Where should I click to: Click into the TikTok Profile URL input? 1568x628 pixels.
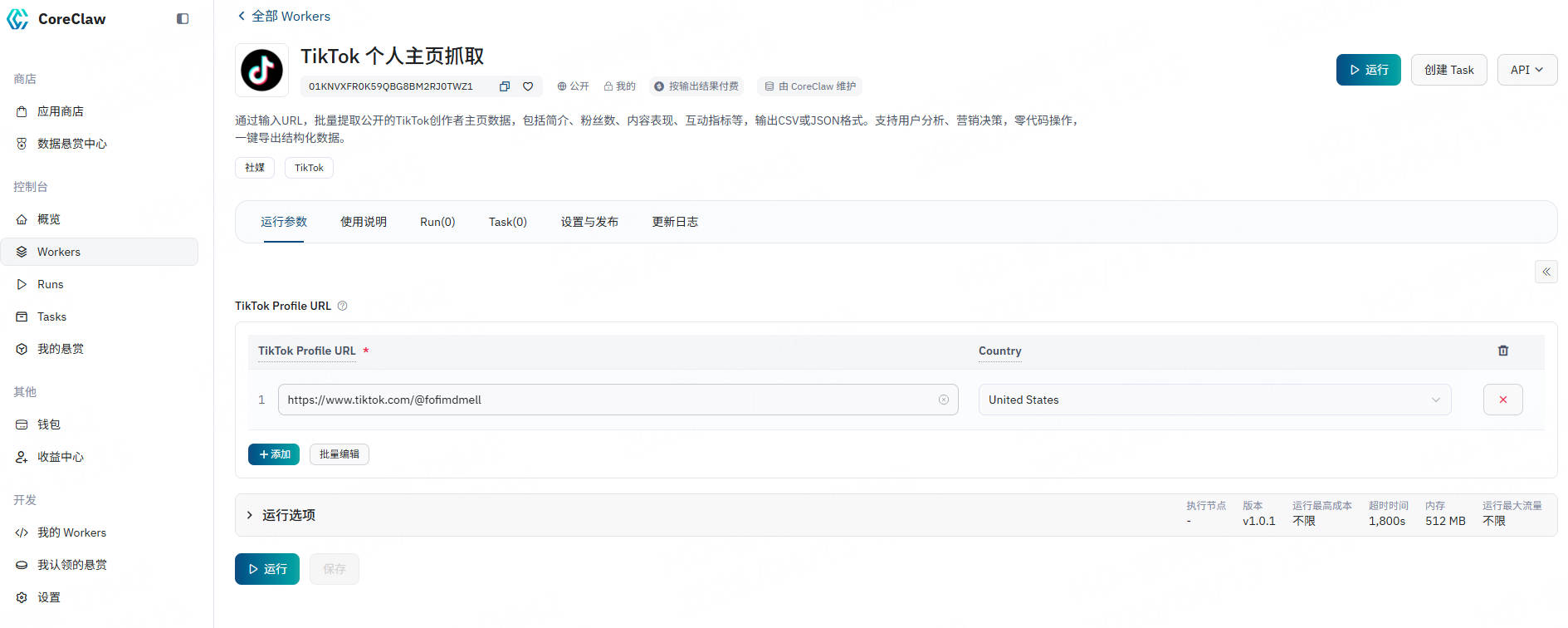click(x=606, y=400)
